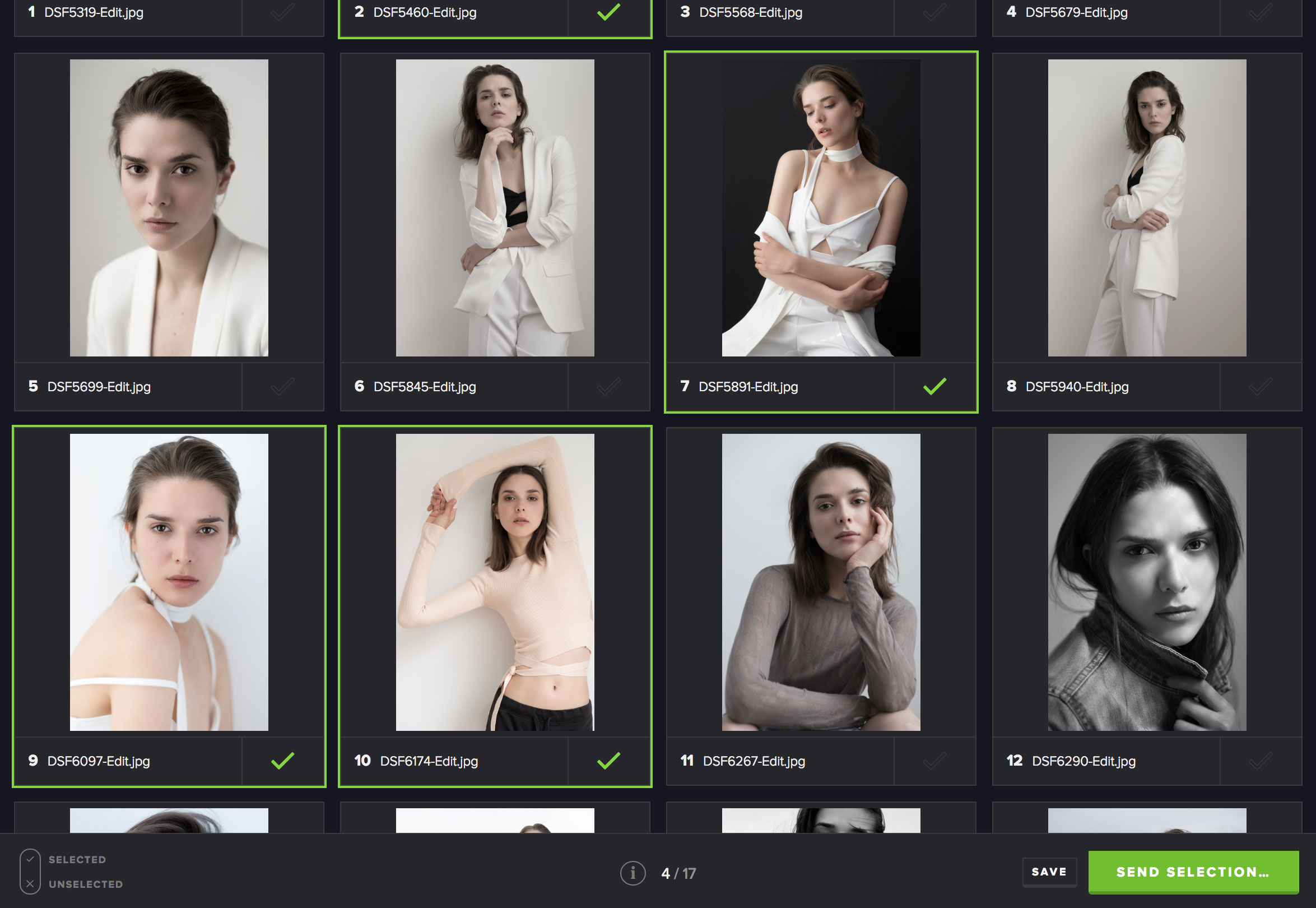Uncheck green checkmark on DSF6174-Edit.jpg

click(x=608, y=761)
